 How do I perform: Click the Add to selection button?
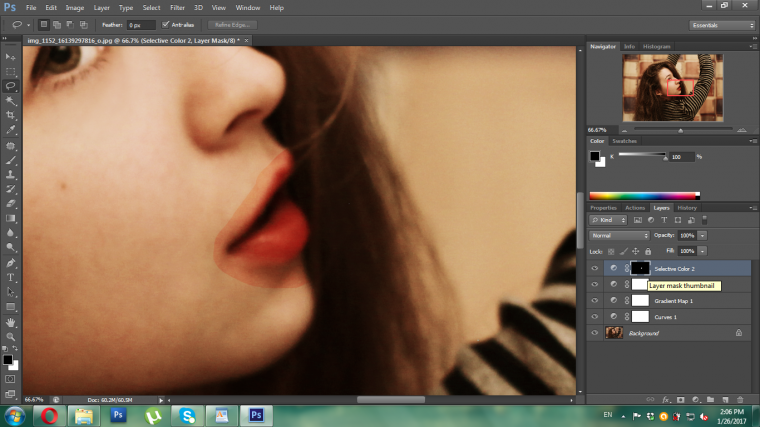(57, 24)
